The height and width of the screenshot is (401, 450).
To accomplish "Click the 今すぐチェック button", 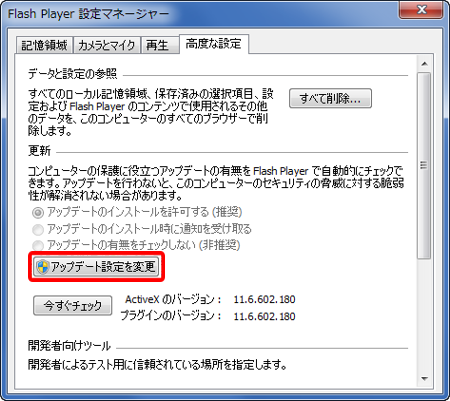I will (x=73, y=305).
